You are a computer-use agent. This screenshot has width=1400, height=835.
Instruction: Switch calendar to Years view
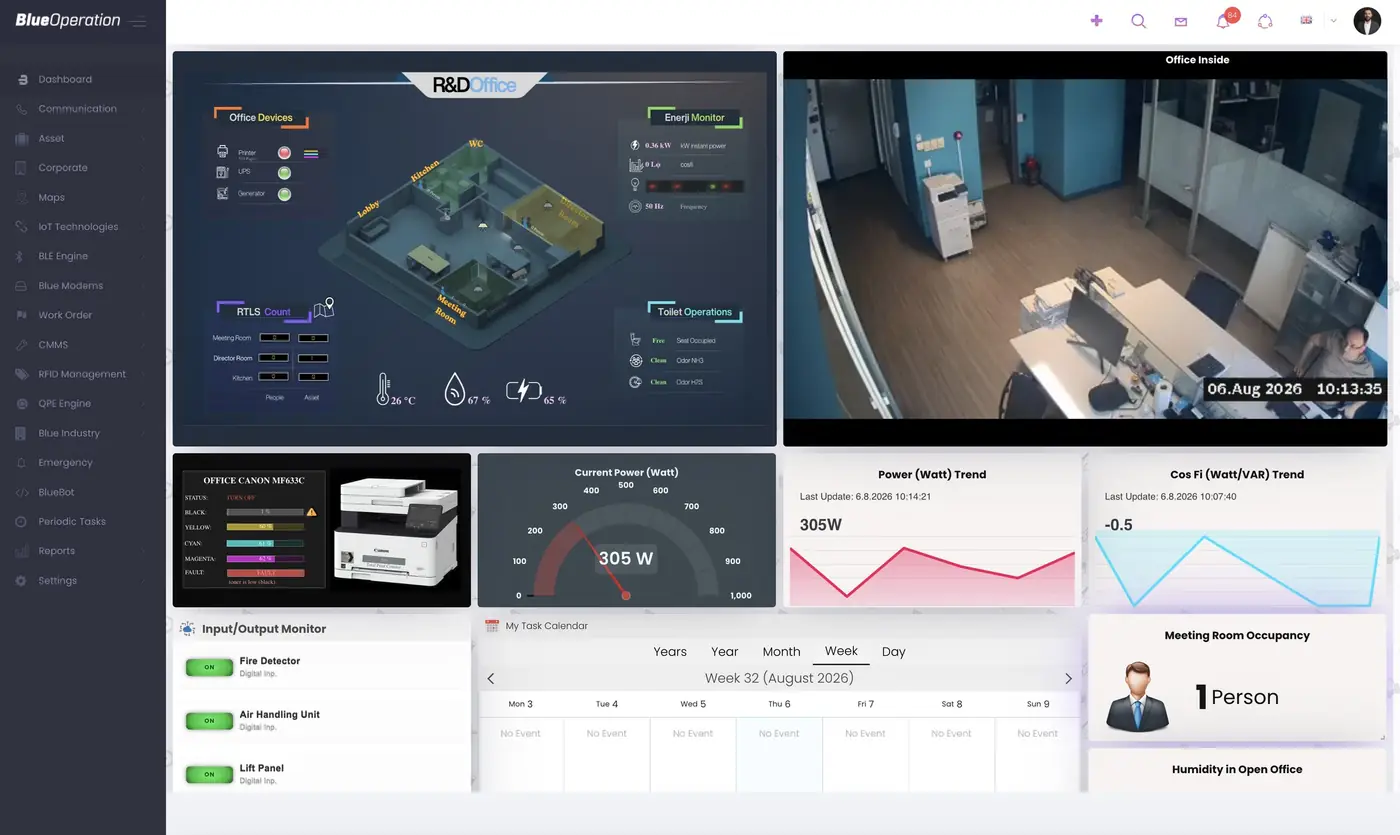[670, 652]
